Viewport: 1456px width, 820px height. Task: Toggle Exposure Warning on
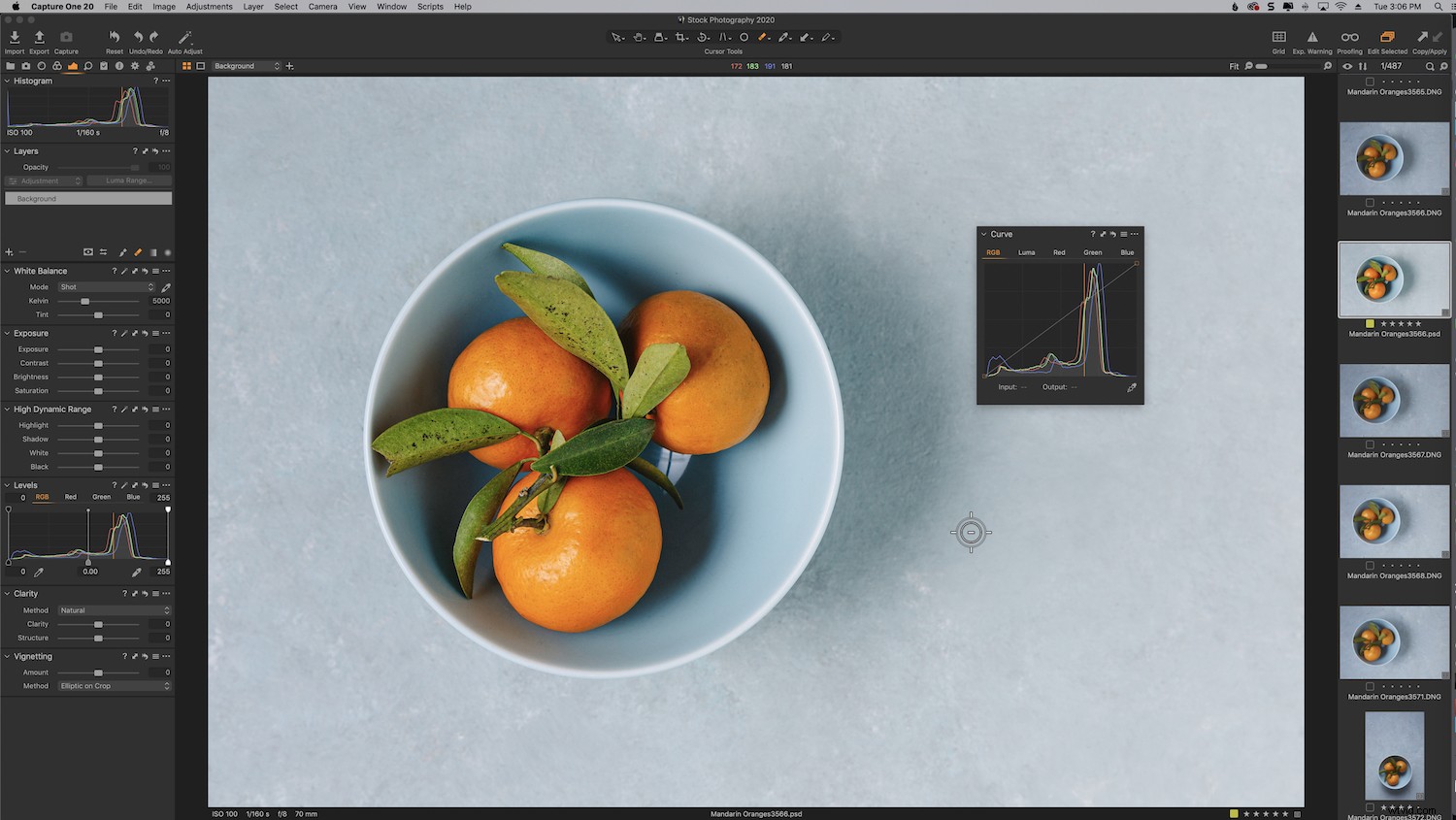(1312, 39)
